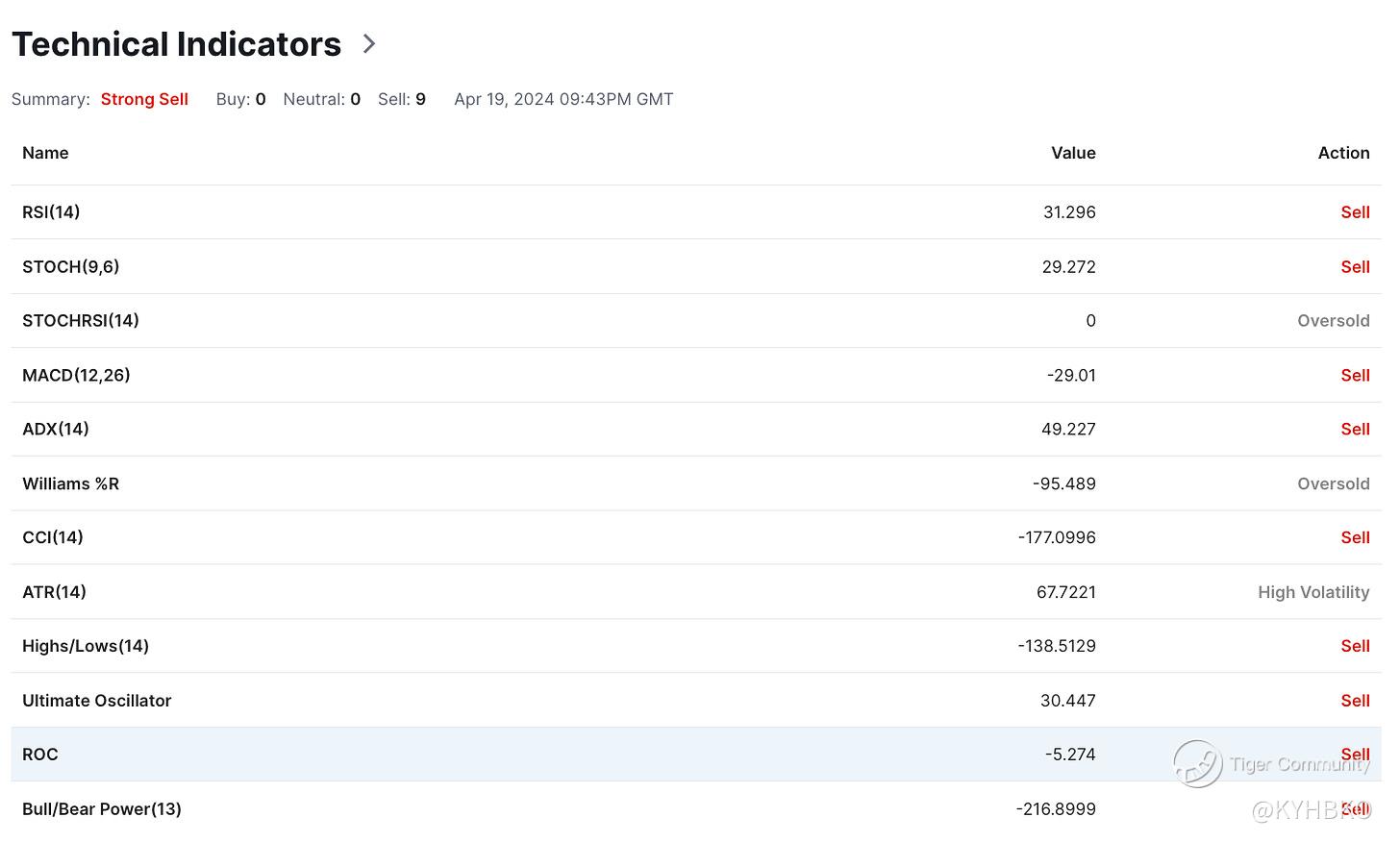Select the Value column header
This screenshot has width=1400, height=842.
coord(1073,153)
